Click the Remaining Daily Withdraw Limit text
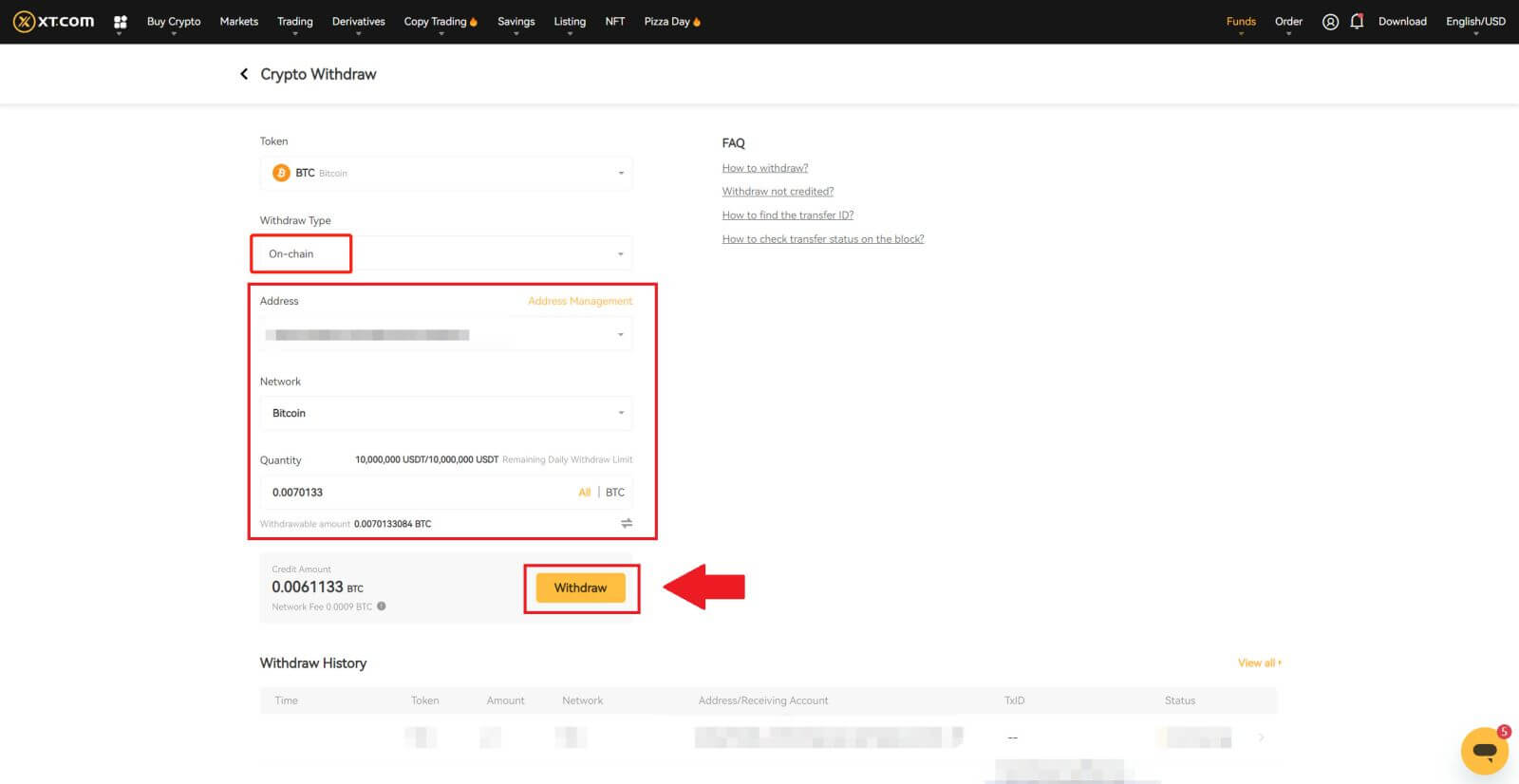Screen dimensions: 1519x784 pos(567,459)
